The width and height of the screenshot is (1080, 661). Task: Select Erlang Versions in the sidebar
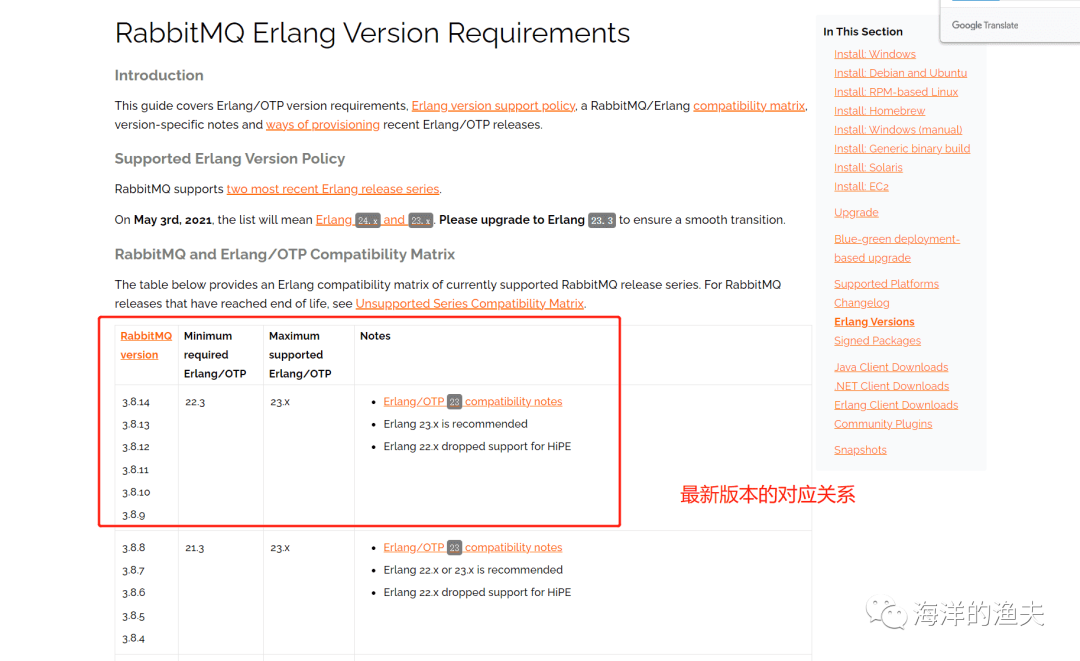(x=874, y=322)
